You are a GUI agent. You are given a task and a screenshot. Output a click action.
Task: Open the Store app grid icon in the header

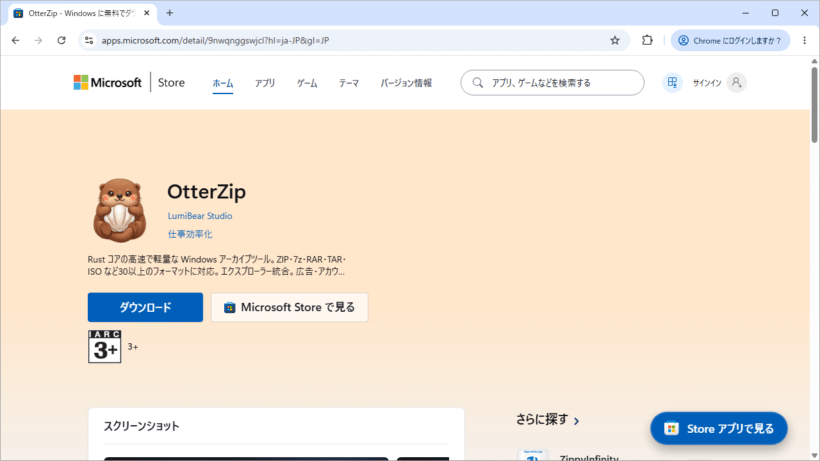(x=672, y=83)
